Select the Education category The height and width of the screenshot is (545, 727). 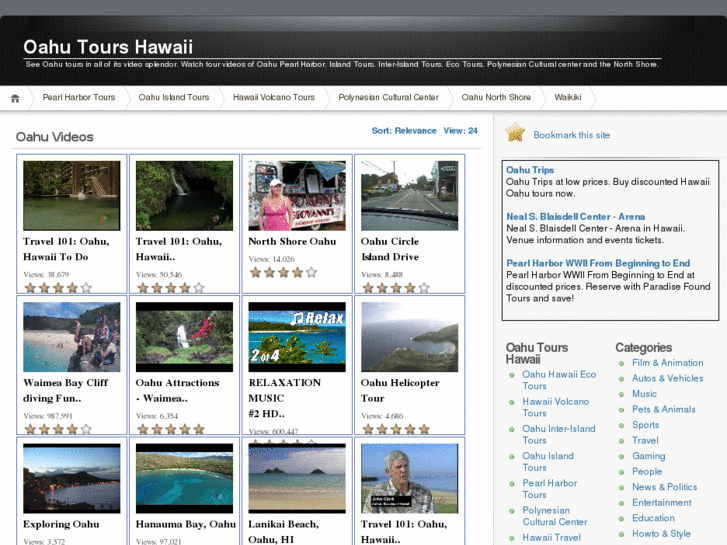tap(653, 518)
